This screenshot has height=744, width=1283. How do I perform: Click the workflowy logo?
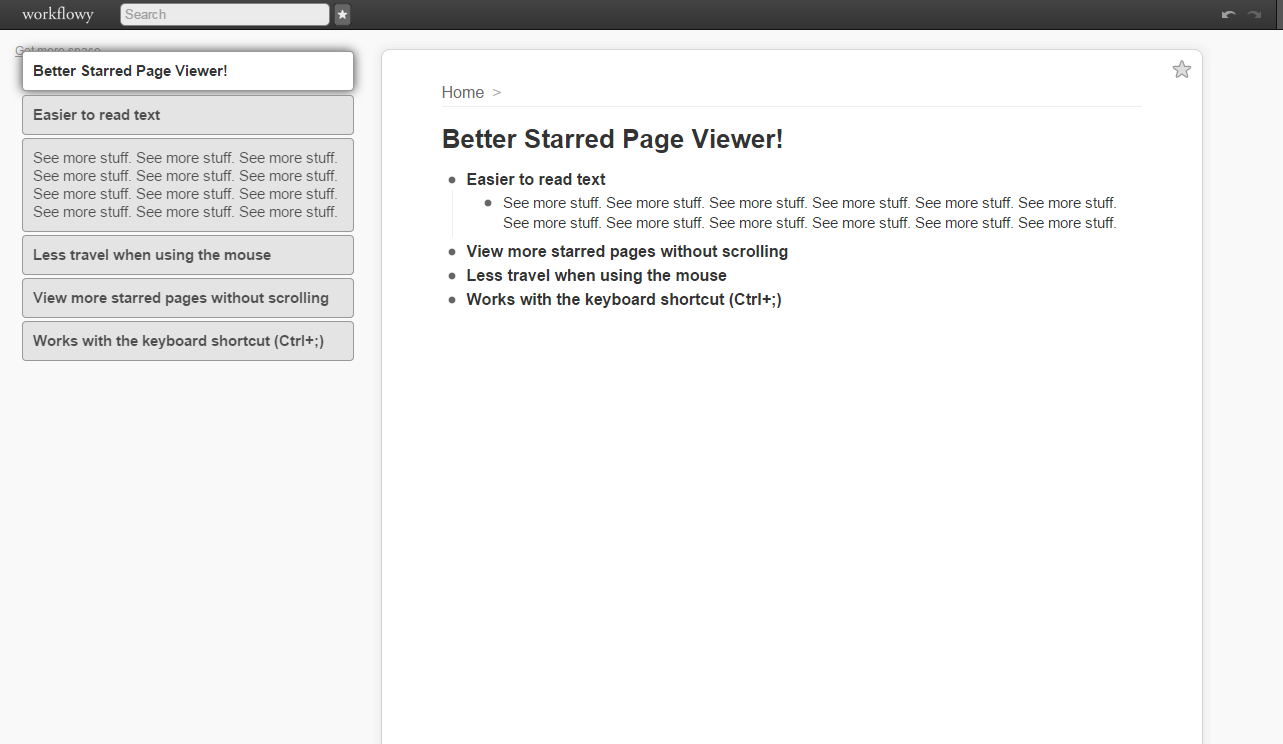(x=58, y=14)
